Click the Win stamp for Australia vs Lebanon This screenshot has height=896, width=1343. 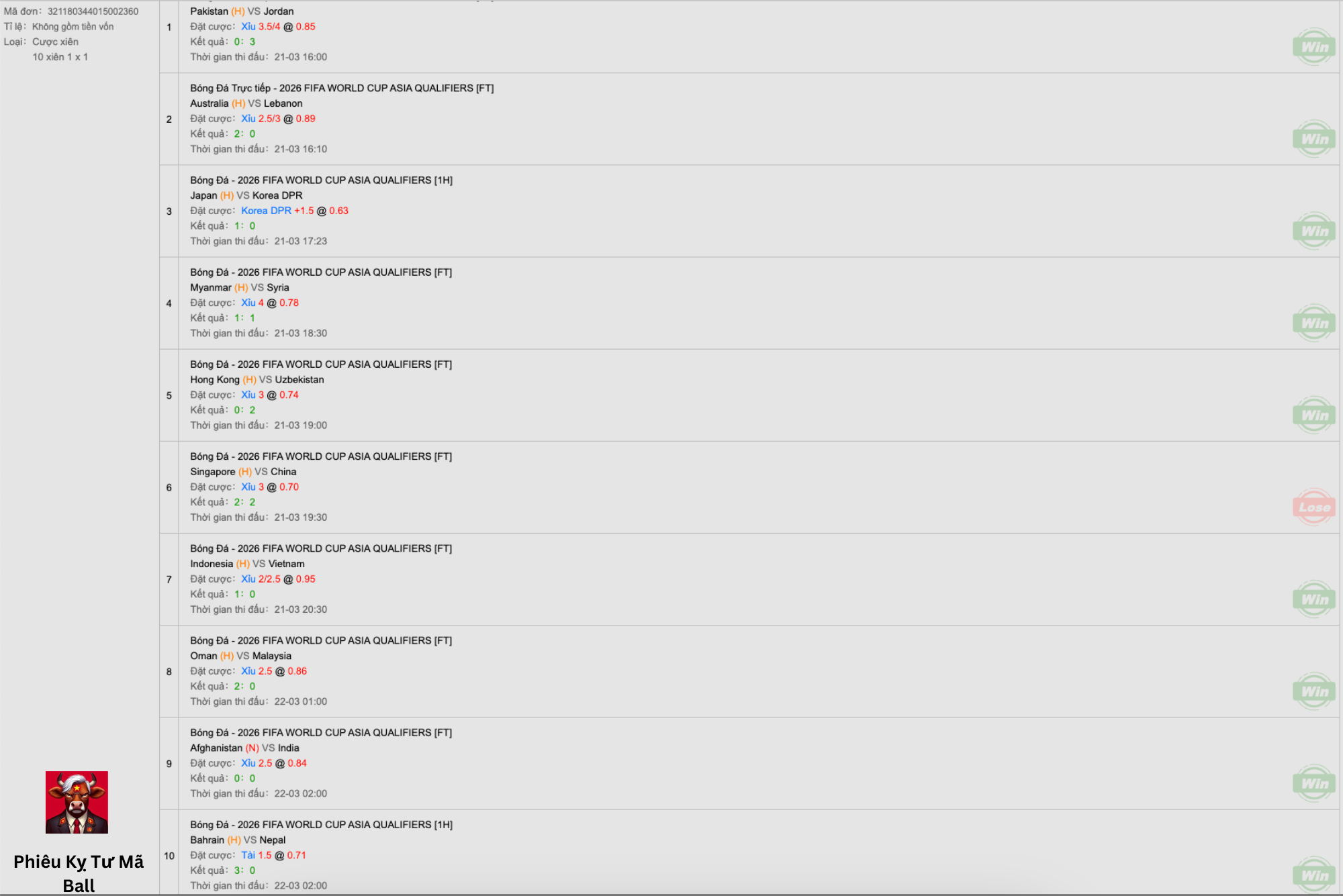point(1314,139)
